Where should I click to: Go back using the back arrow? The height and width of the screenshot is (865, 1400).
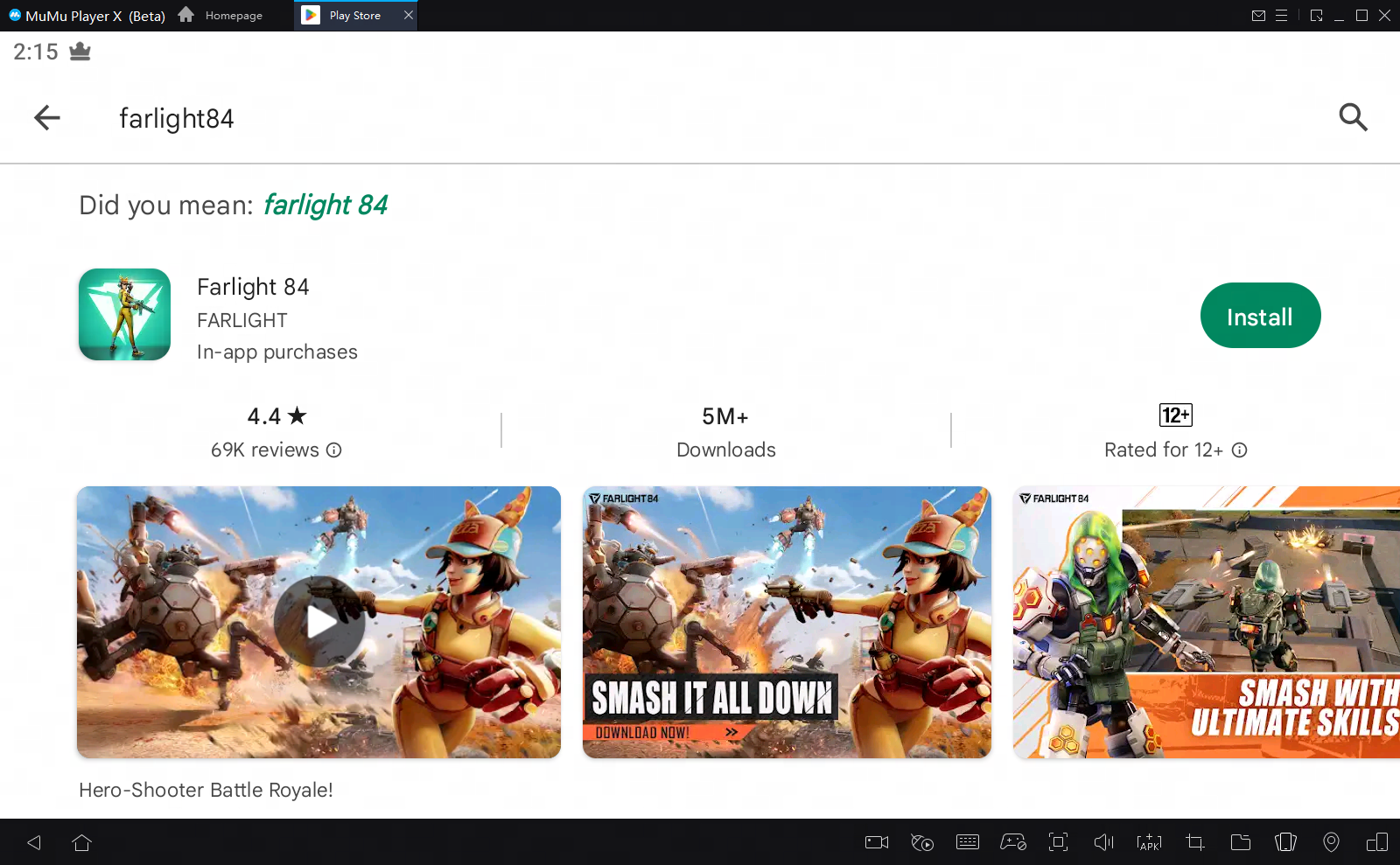click(47, 117)
